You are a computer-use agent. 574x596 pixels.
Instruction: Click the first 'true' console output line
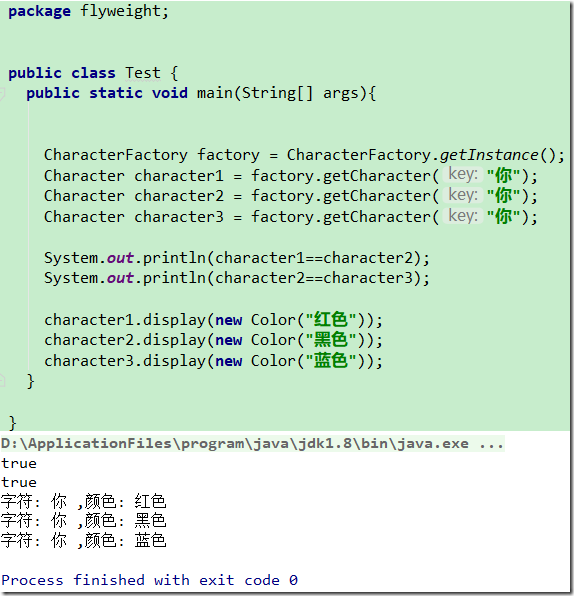(19, 463)
